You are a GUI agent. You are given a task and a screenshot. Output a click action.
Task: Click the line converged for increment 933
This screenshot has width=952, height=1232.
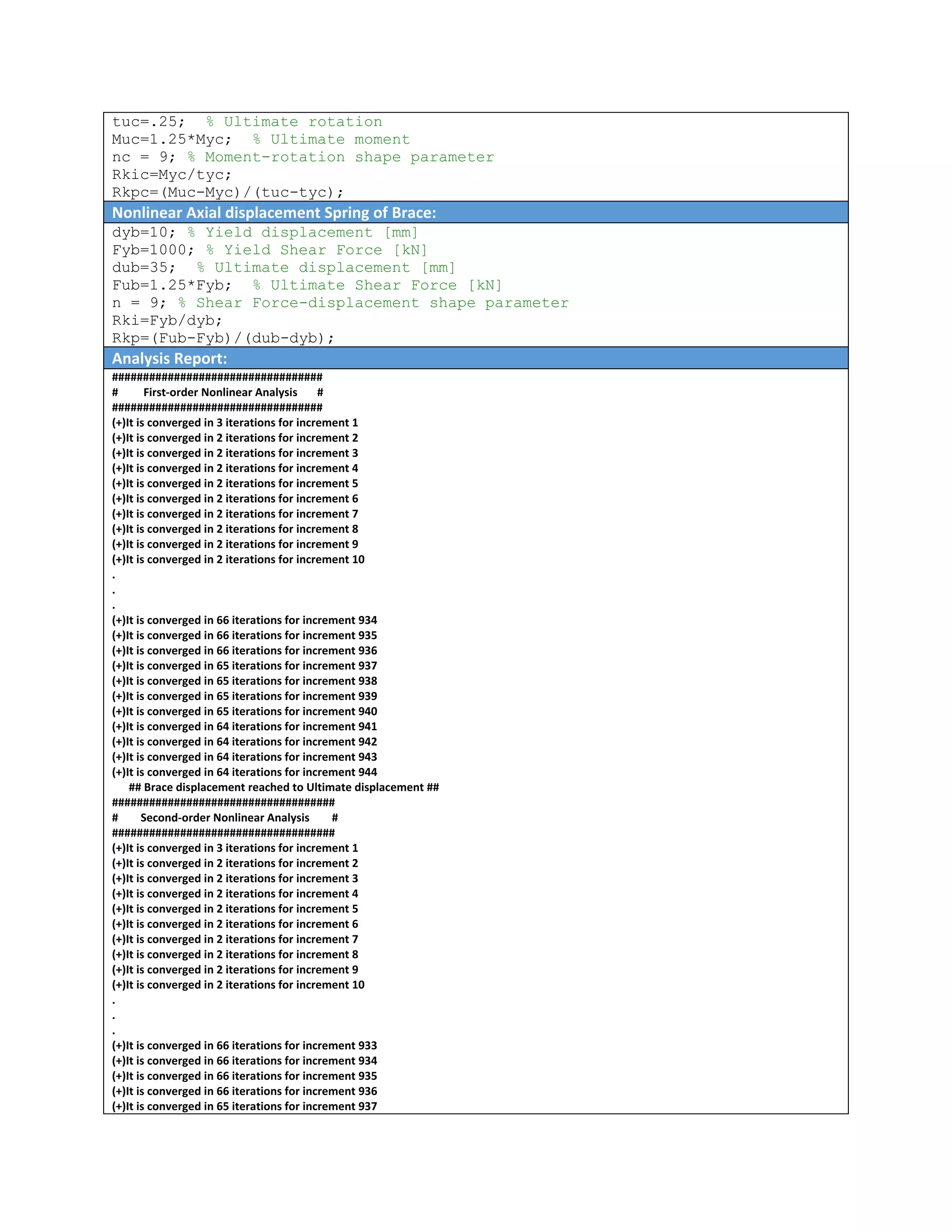pos(244,1046)
